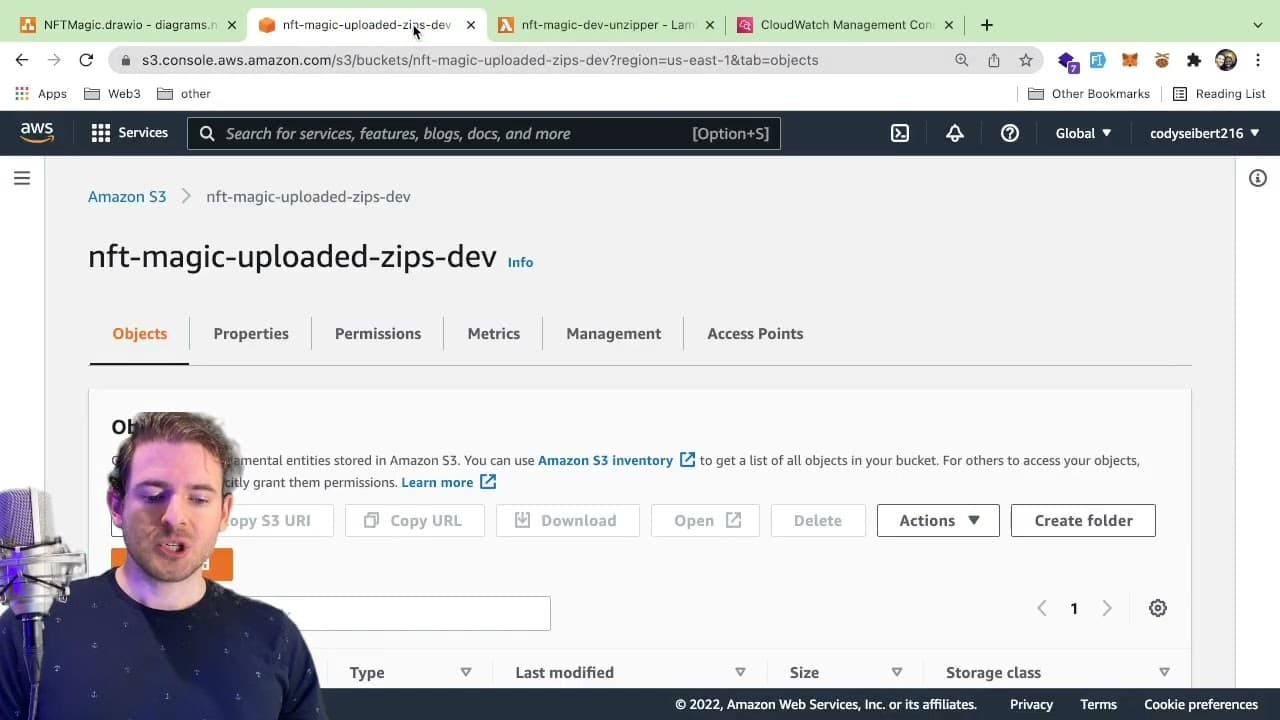Click the Download button
Screen dimensions: 1280x720
pyautogui.click(x=567, y=520)
